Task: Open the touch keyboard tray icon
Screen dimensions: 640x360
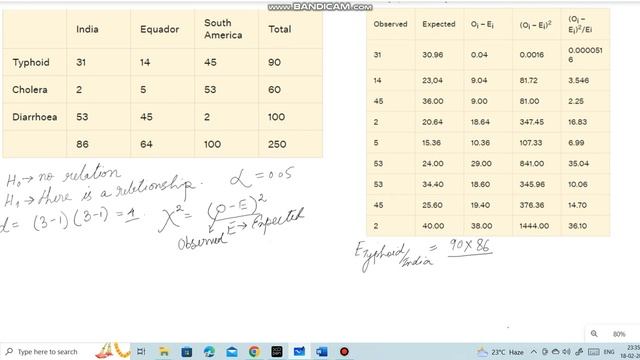Action: (x=594, y=352)
